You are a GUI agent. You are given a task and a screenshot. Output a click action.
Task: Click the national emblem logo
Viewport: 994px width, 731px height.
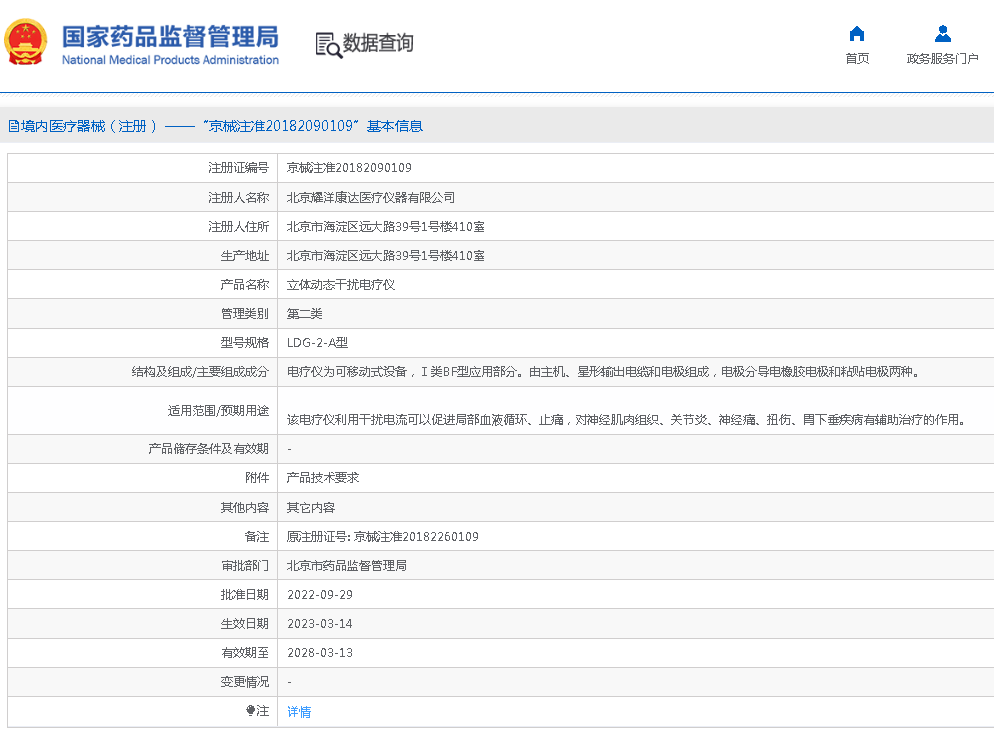coord(27,43)
